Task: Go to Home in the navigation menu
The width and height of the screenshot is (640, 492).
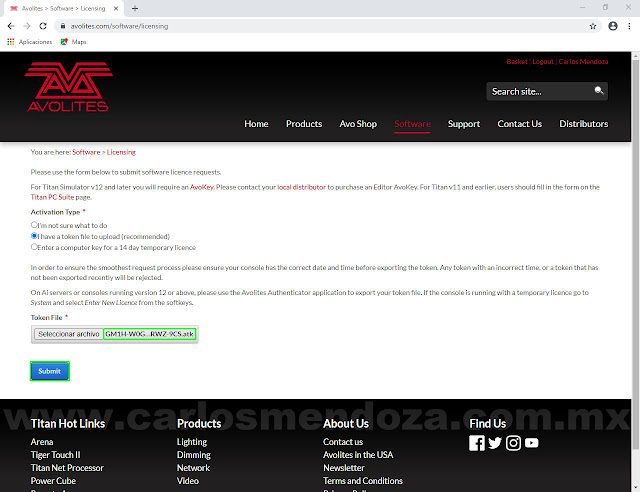Action: (256, 124)
